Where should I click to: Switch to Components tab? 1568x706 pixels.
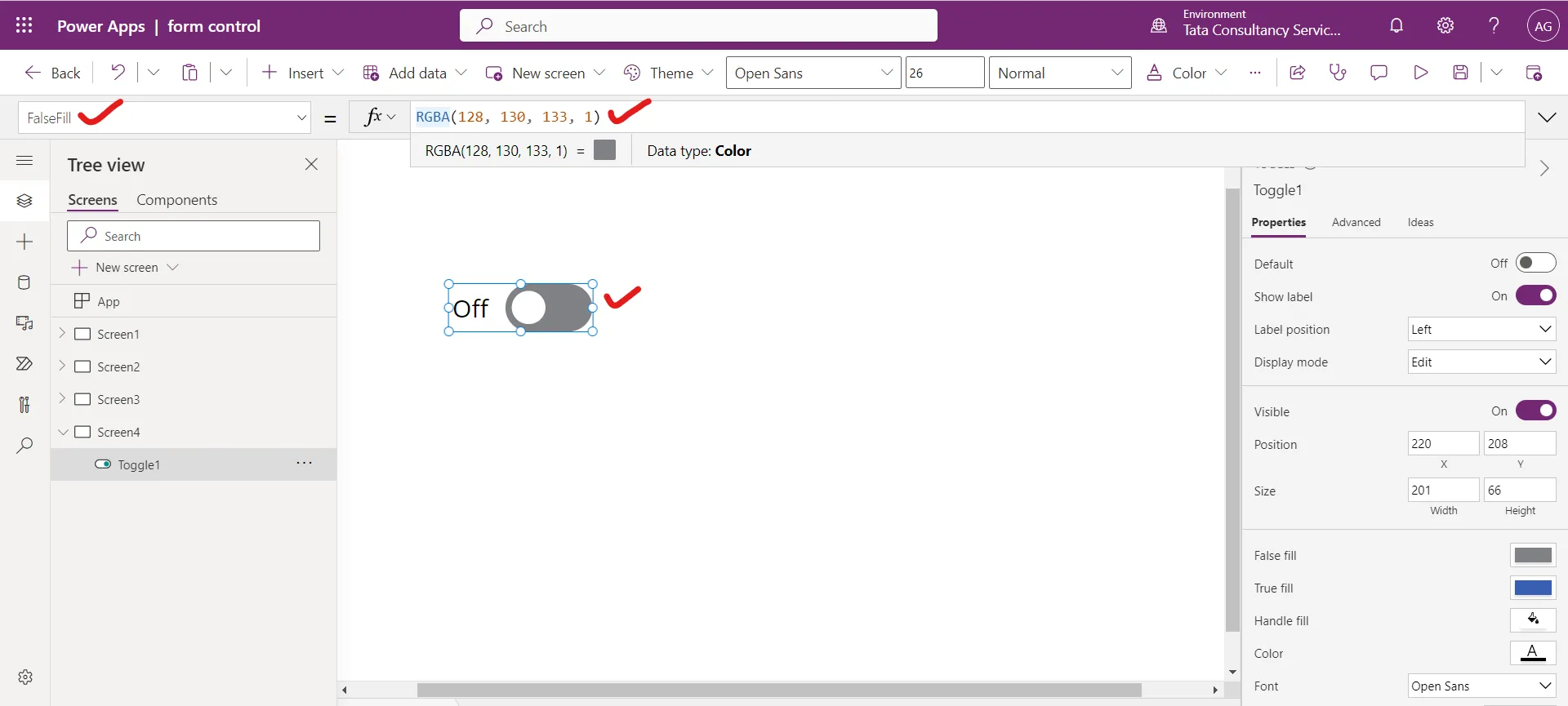176,200
